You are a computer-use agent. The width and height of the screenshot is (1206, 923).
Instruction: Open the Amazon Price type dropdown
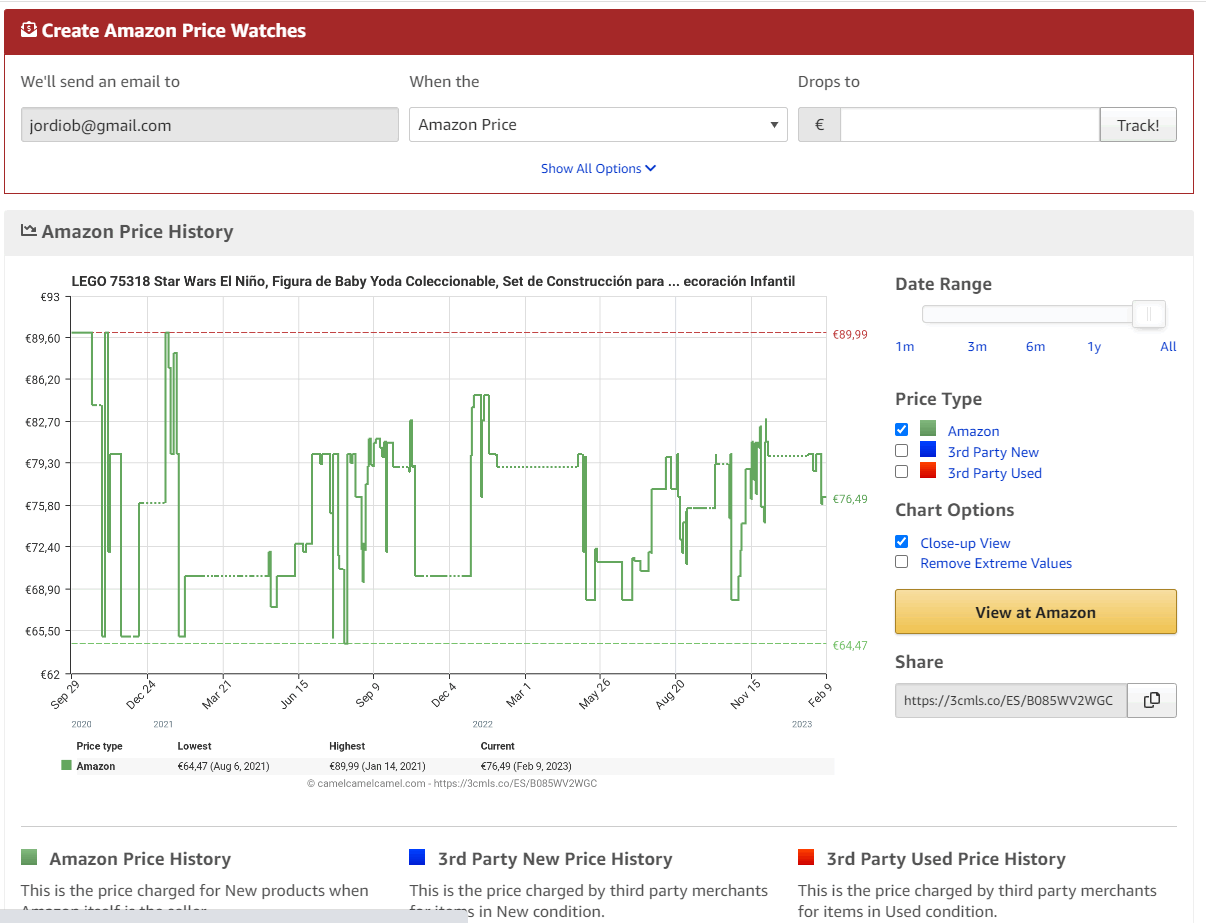[598, 125]
